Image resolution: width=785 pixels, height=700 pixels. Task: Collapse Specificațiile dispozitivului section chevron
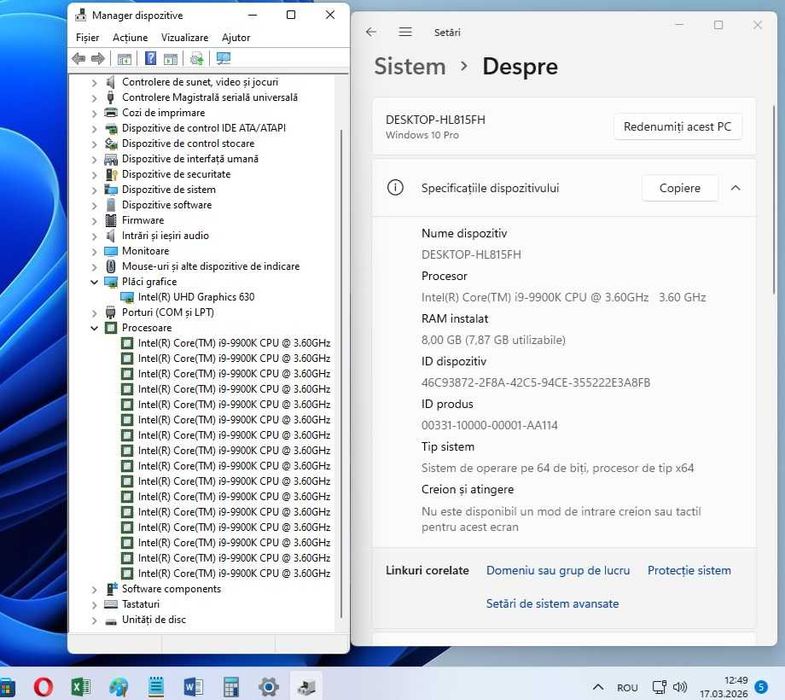(735, 188)
